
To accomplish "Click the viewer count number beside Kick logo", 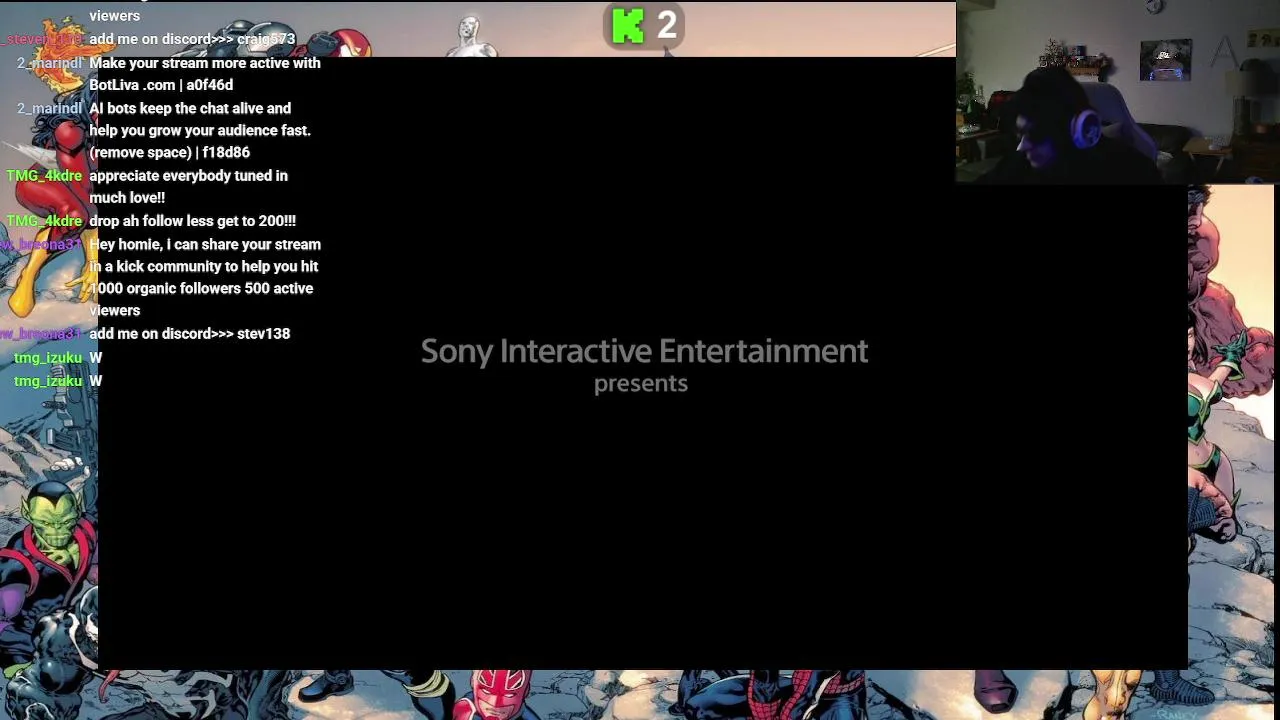I will 667,26.
